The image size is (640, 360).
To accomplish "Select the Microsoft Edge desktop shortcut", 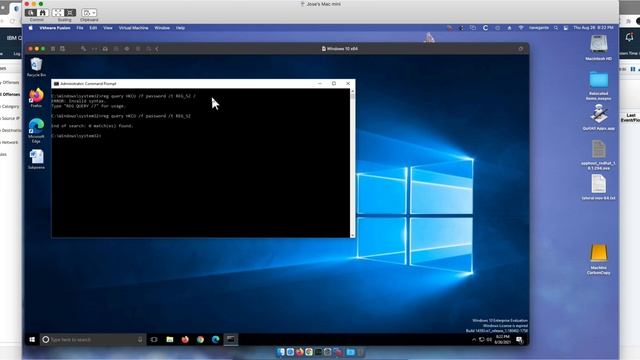I will coord(36,130).
